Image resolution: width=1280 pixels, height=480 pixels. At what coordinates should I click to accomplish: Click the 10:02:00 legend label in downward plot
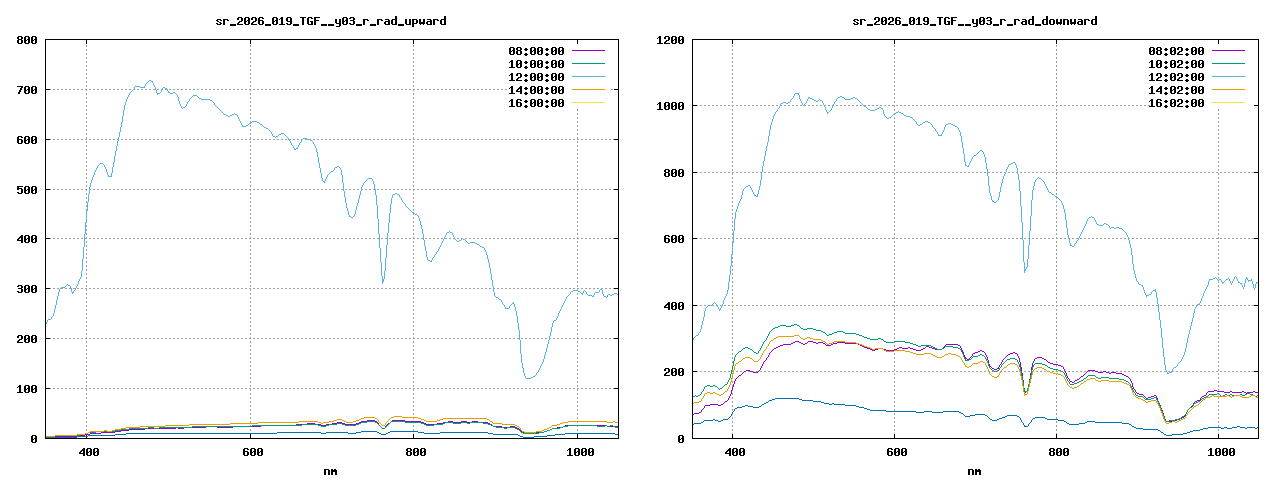[1177, 64]
